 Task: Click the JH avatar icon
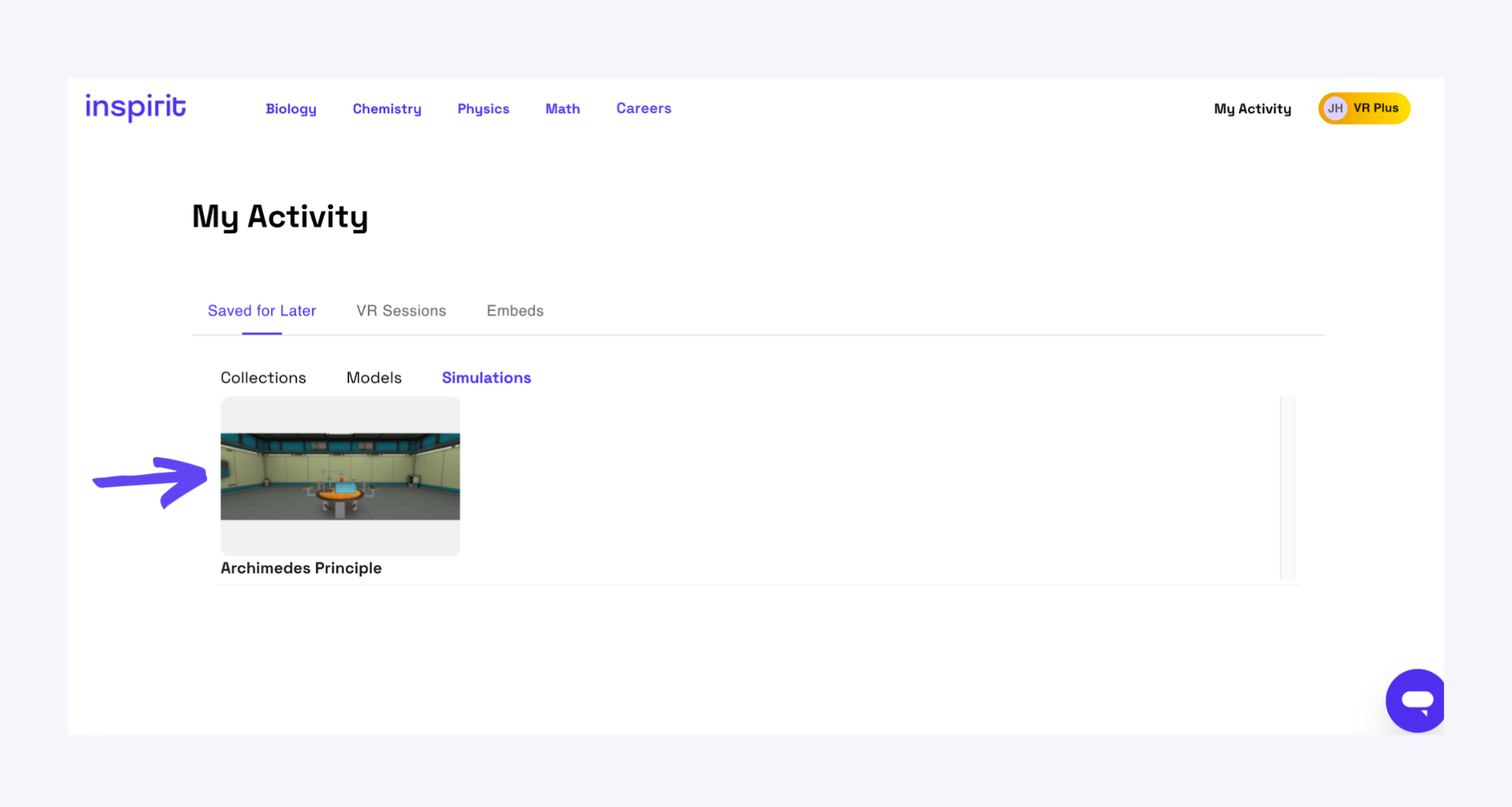coord(1335,109)
